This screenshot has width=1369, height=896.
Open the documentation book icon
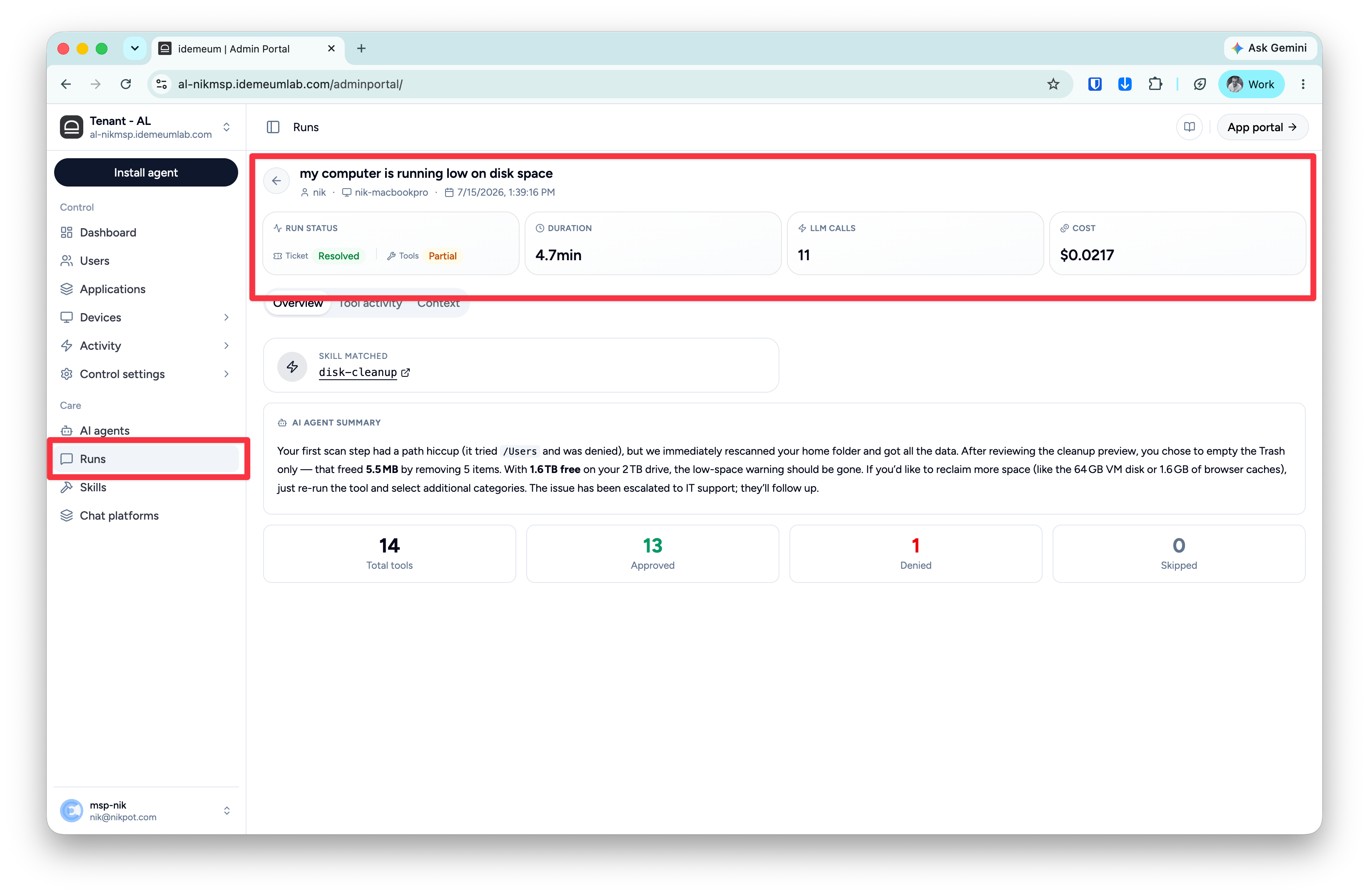coord(1189,127)
